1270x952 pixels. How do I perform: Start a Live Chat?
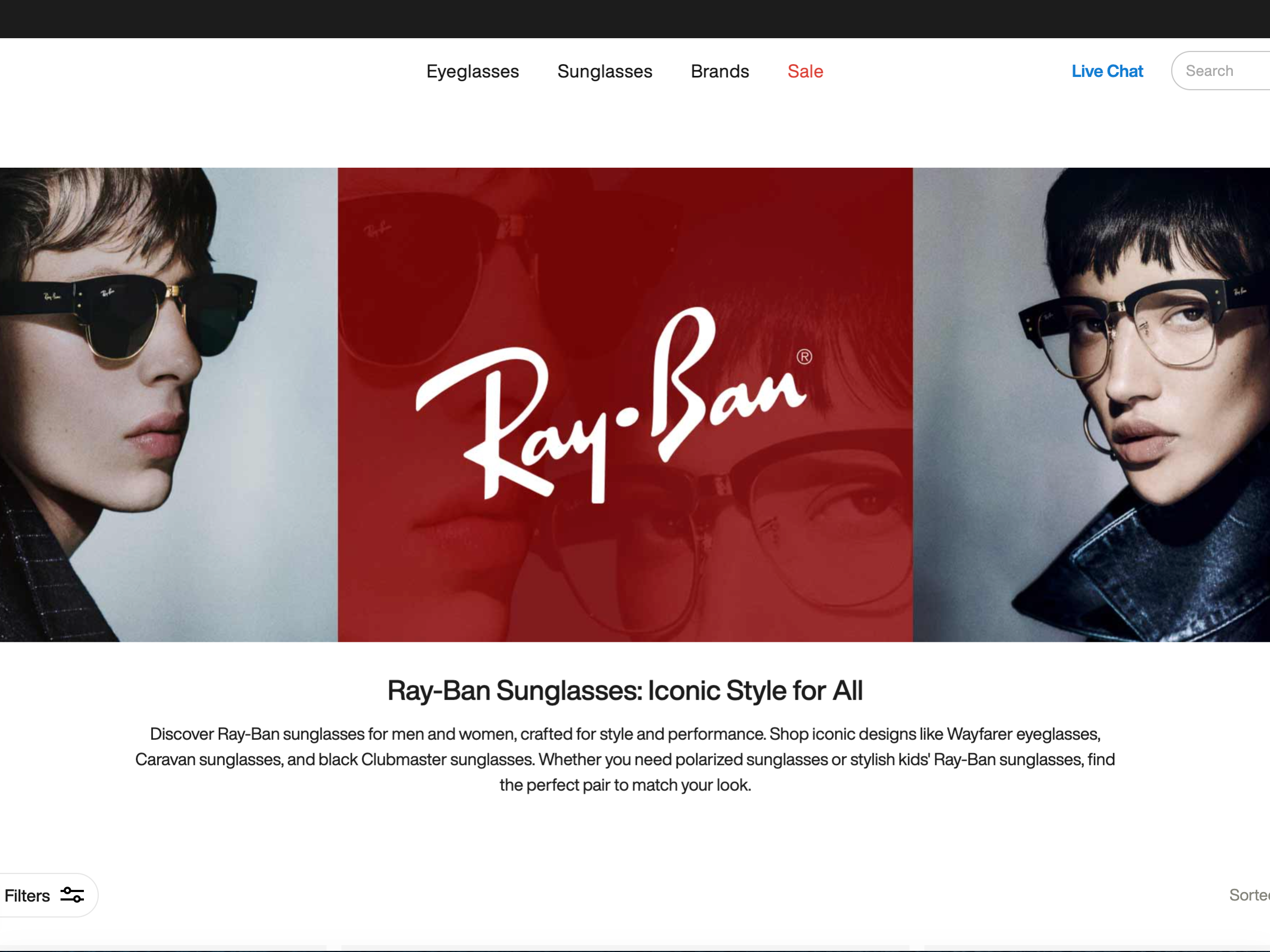pyautogui.click(x=1107, y=71)
